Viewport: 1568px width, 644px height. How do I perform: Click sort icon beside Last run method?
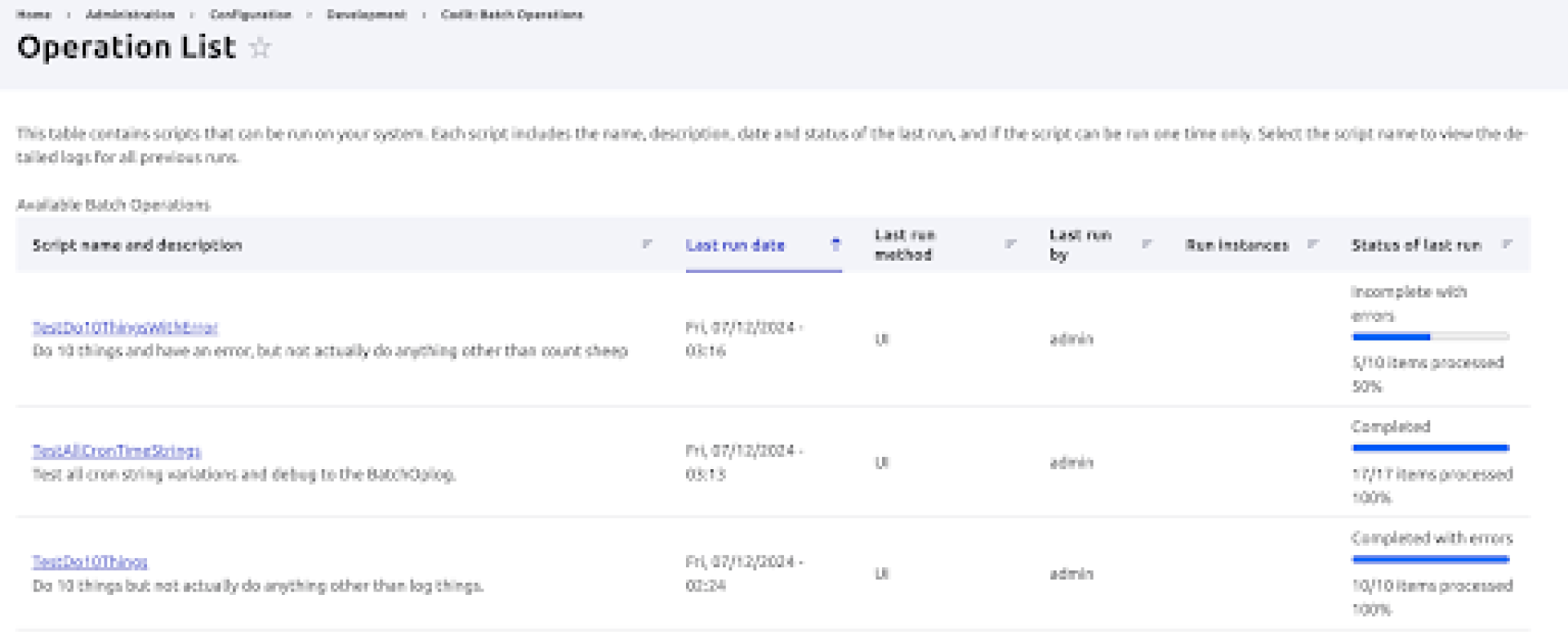point(1010,244)
